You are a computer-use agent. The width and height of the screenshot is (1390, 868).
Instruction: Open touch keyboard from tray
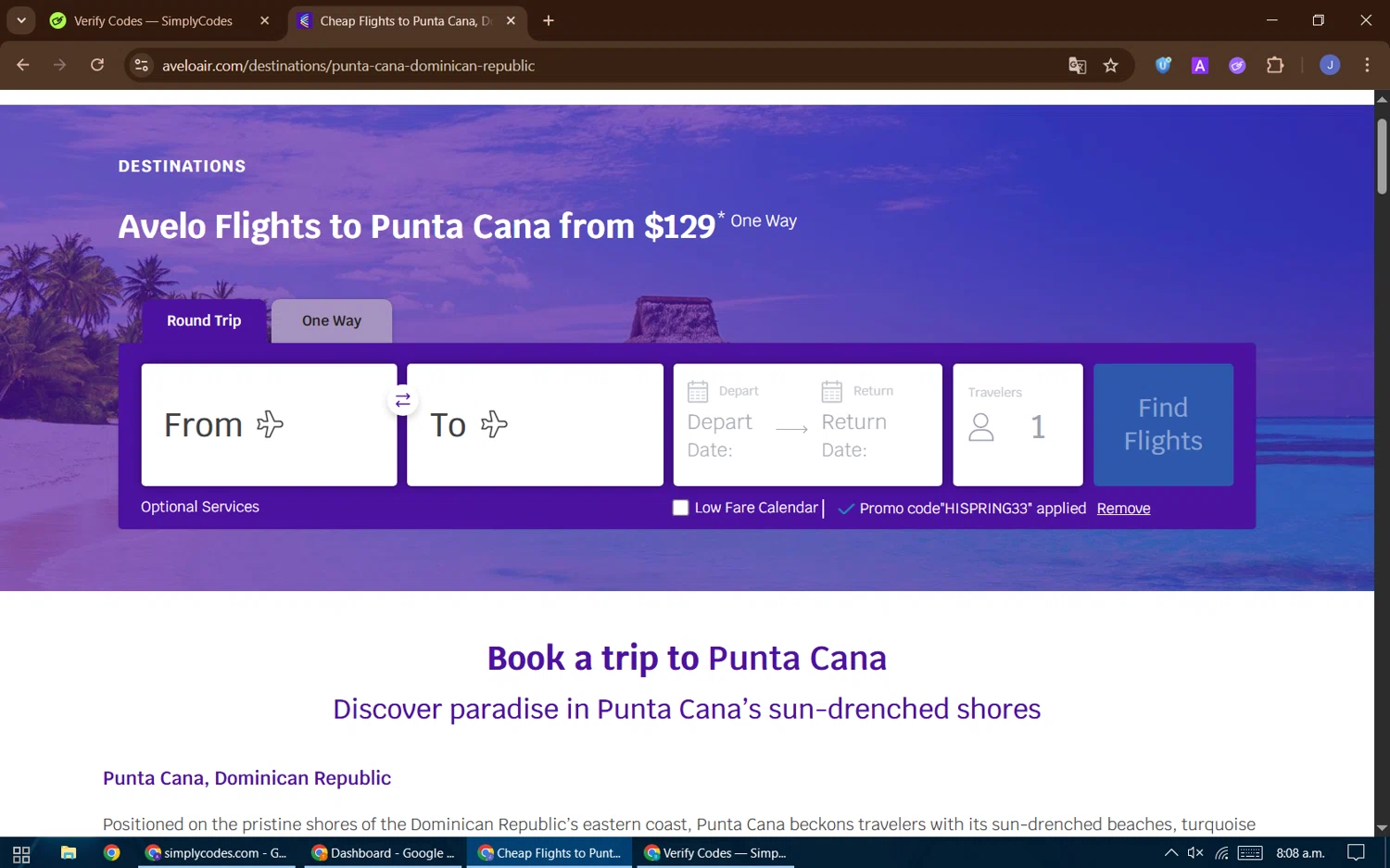click(x=1250, y=853)
